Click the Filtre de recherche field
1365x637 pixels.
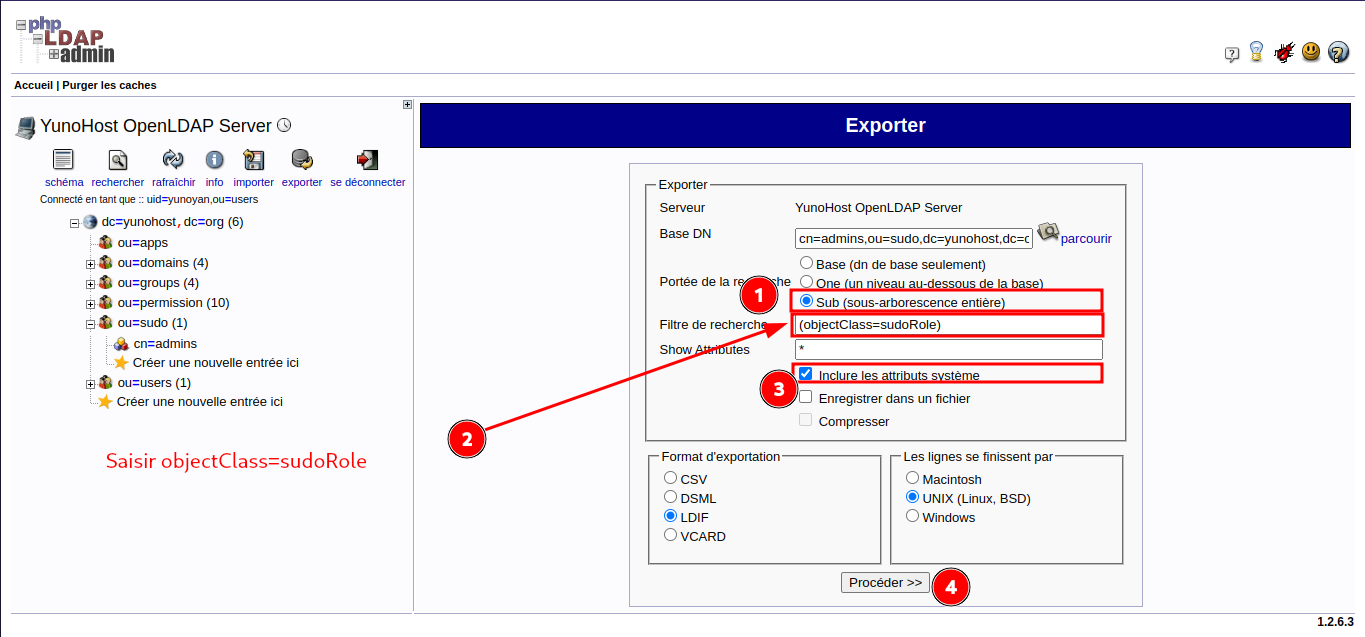(x=948, y=325)
